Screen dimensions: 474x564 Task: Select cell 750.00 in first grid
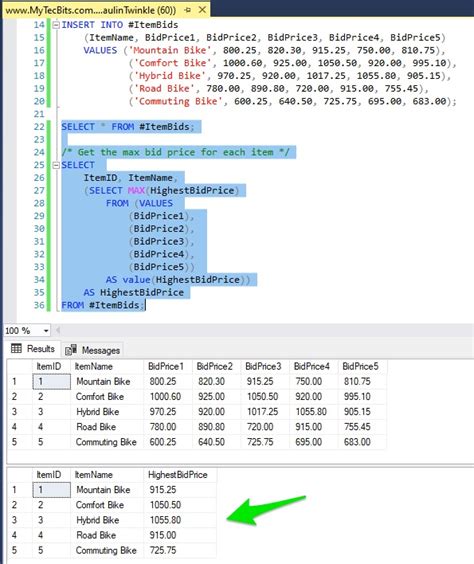point(314,381)
